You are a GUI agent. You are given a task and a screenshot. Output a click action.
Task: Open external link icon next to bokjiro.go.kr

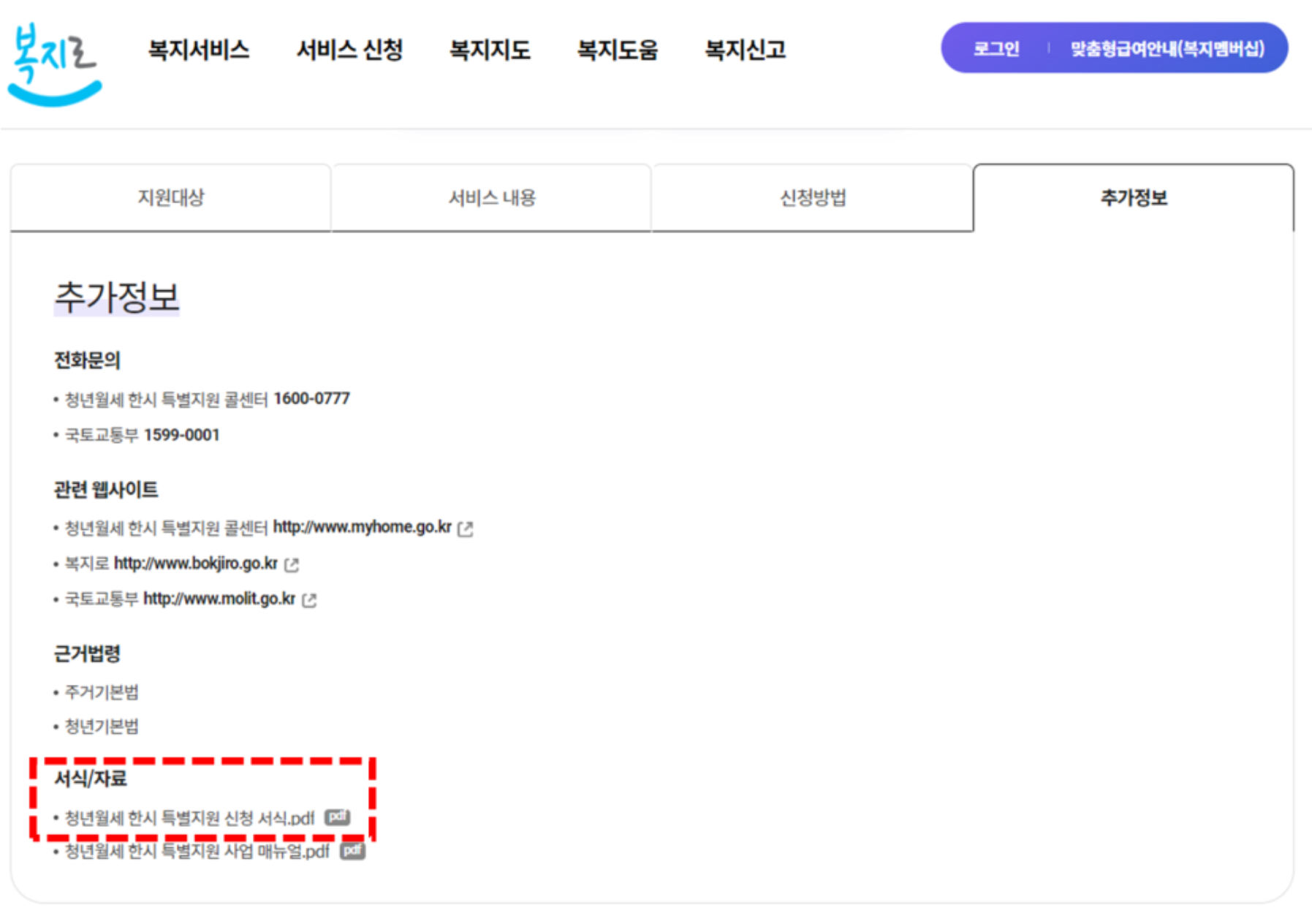(x=292, y=564)
